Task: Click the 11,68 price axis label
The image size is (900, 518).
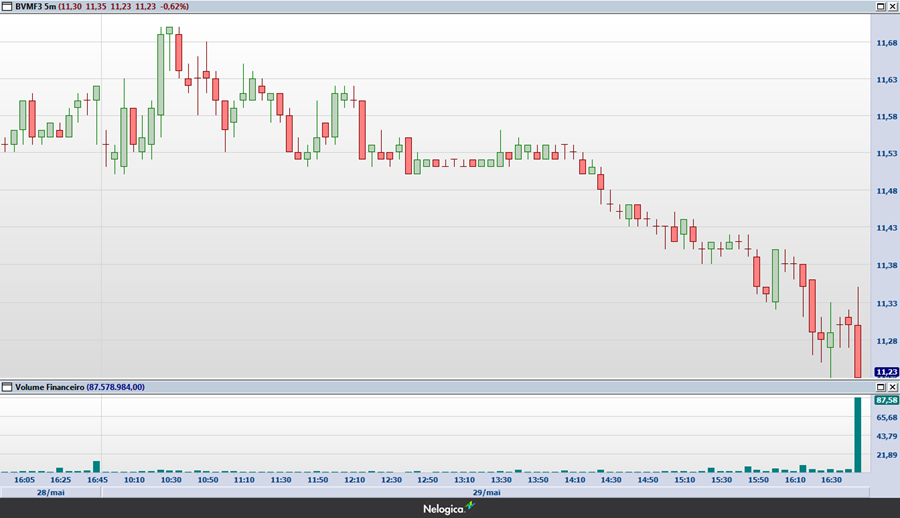Action: (885, 43)
